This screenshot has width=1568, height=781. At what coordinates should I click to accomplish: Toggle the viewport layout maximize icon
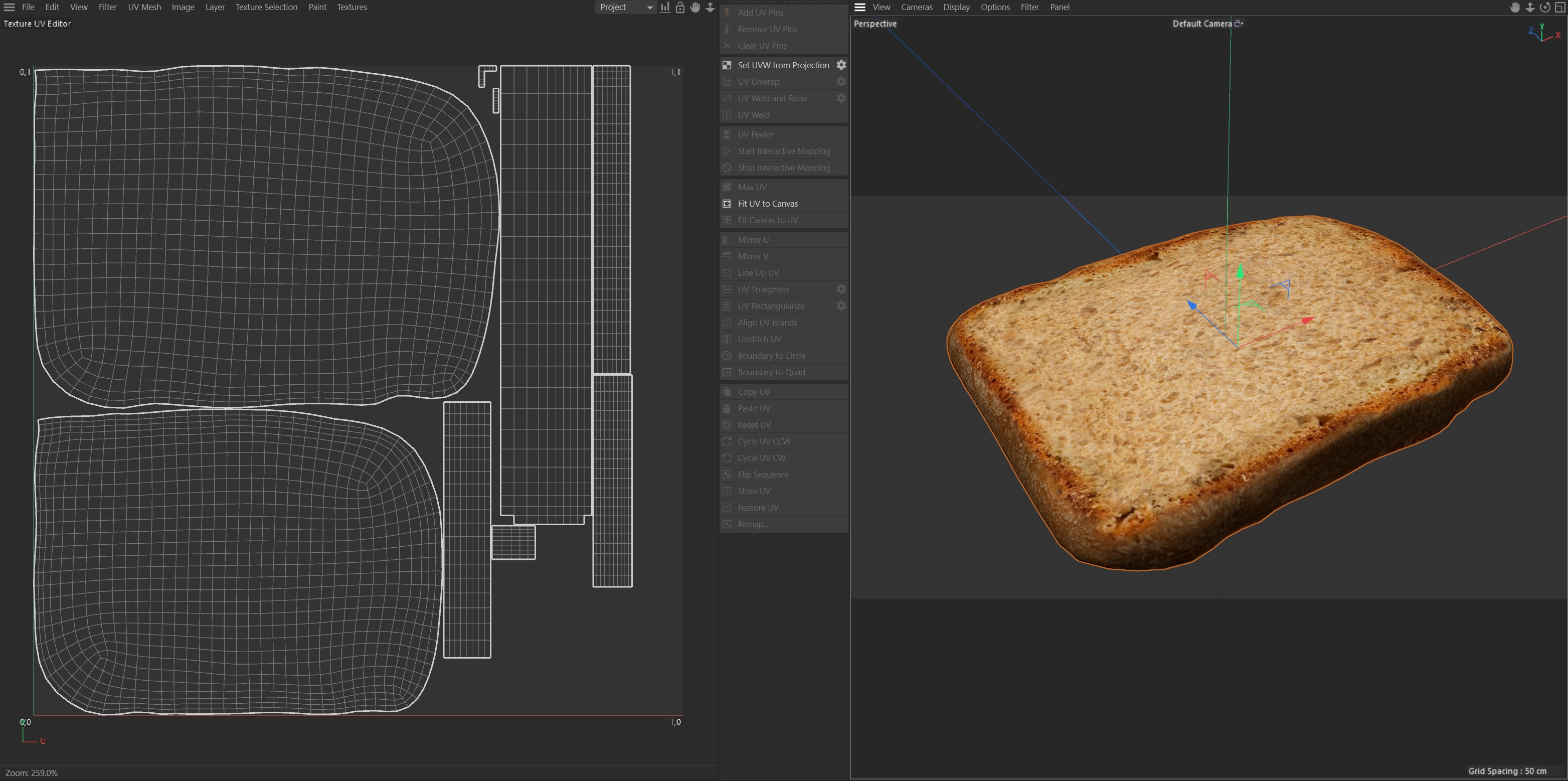[1560, 8]
